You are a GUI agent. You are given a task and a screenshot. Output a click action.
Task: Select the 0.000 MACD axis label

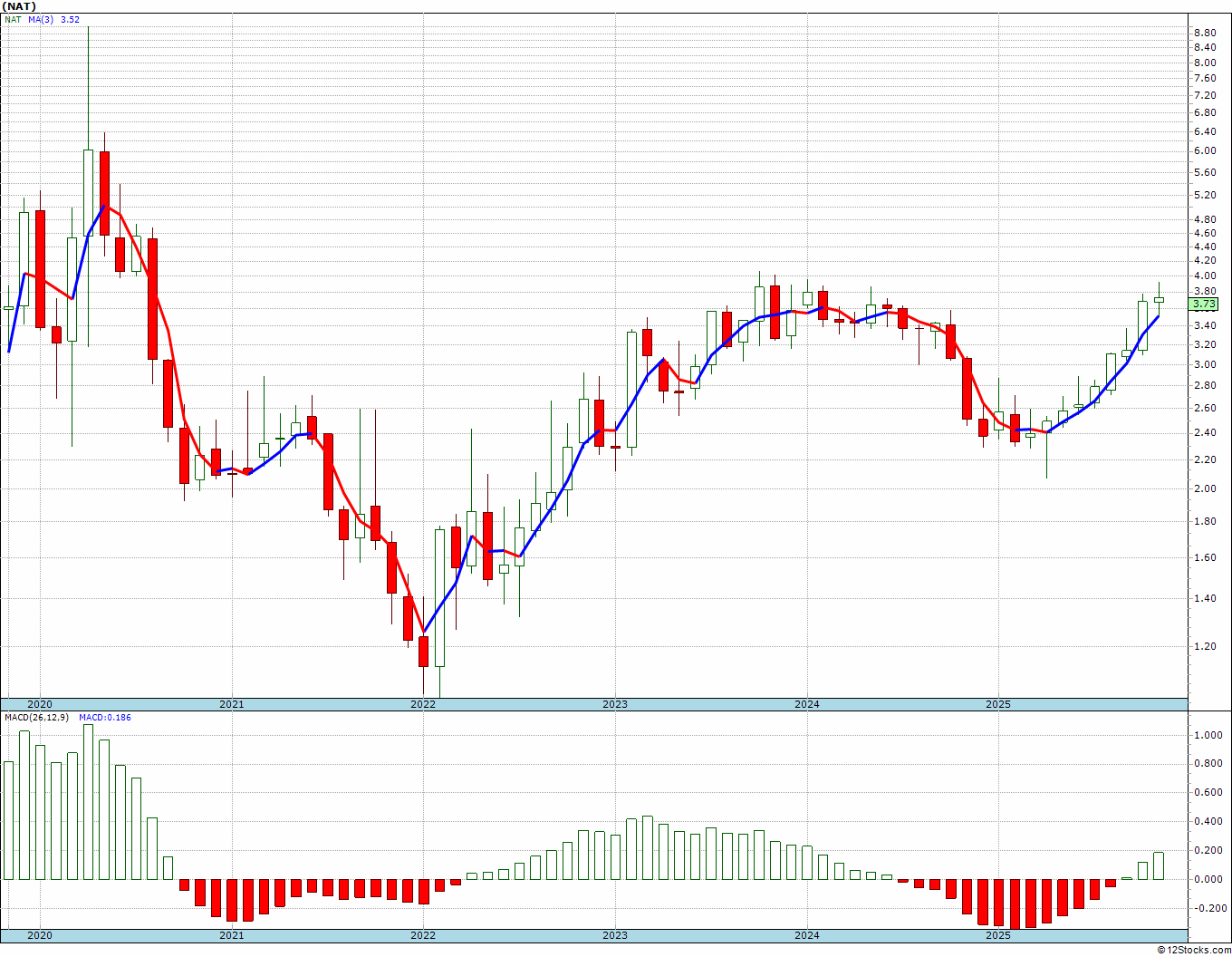pyautogui.click(x=1207, y=879)
